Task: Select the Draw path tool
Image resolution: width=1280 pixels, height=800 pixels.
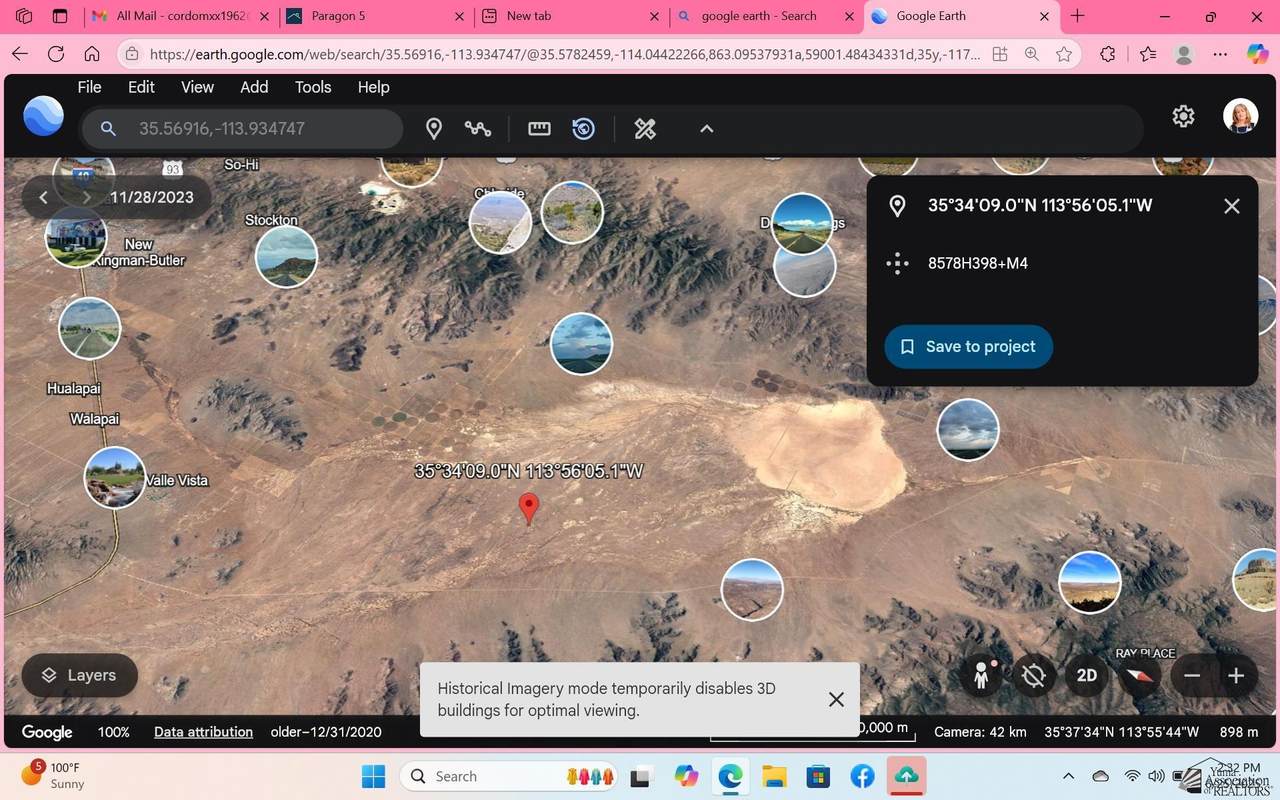Action: click(478, 129)
